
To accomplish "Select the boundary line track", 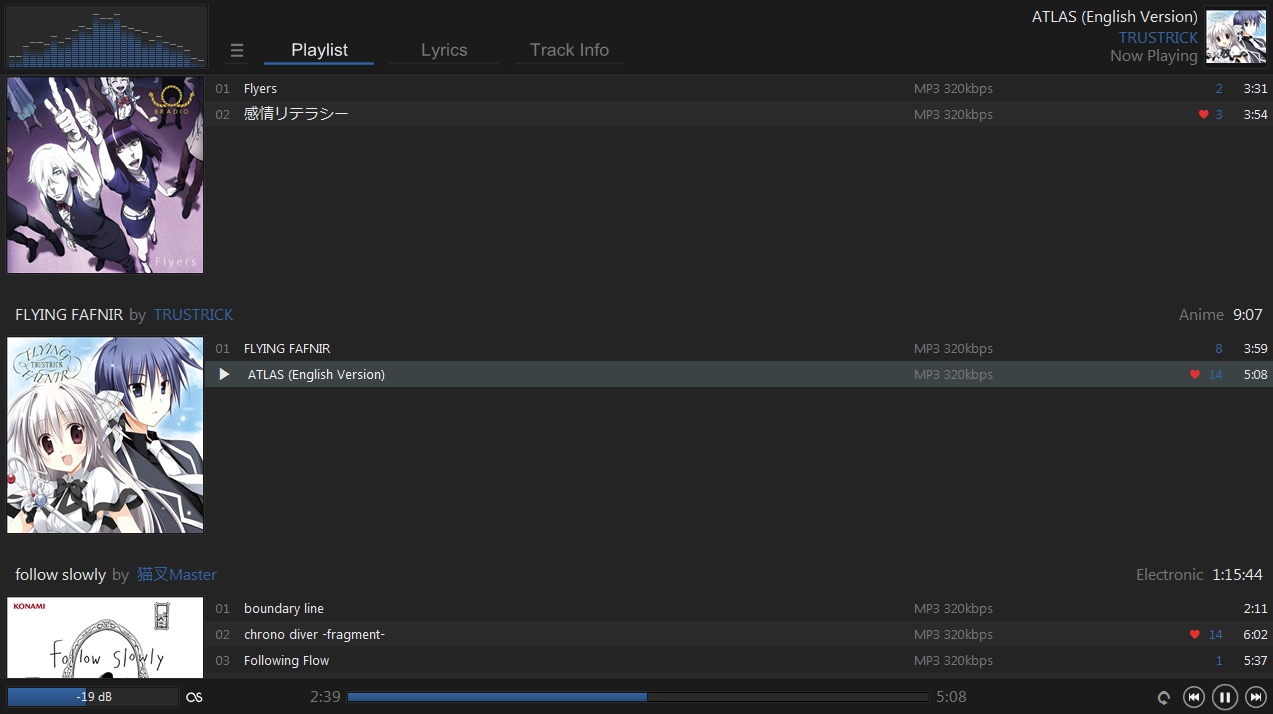I will tap(739, 608).
